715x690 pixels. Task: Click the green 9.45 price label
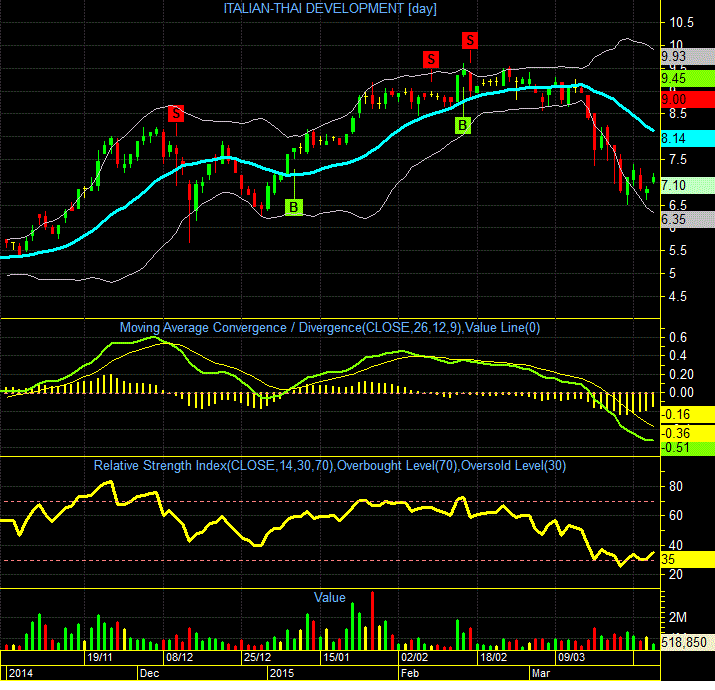[688, 78]
